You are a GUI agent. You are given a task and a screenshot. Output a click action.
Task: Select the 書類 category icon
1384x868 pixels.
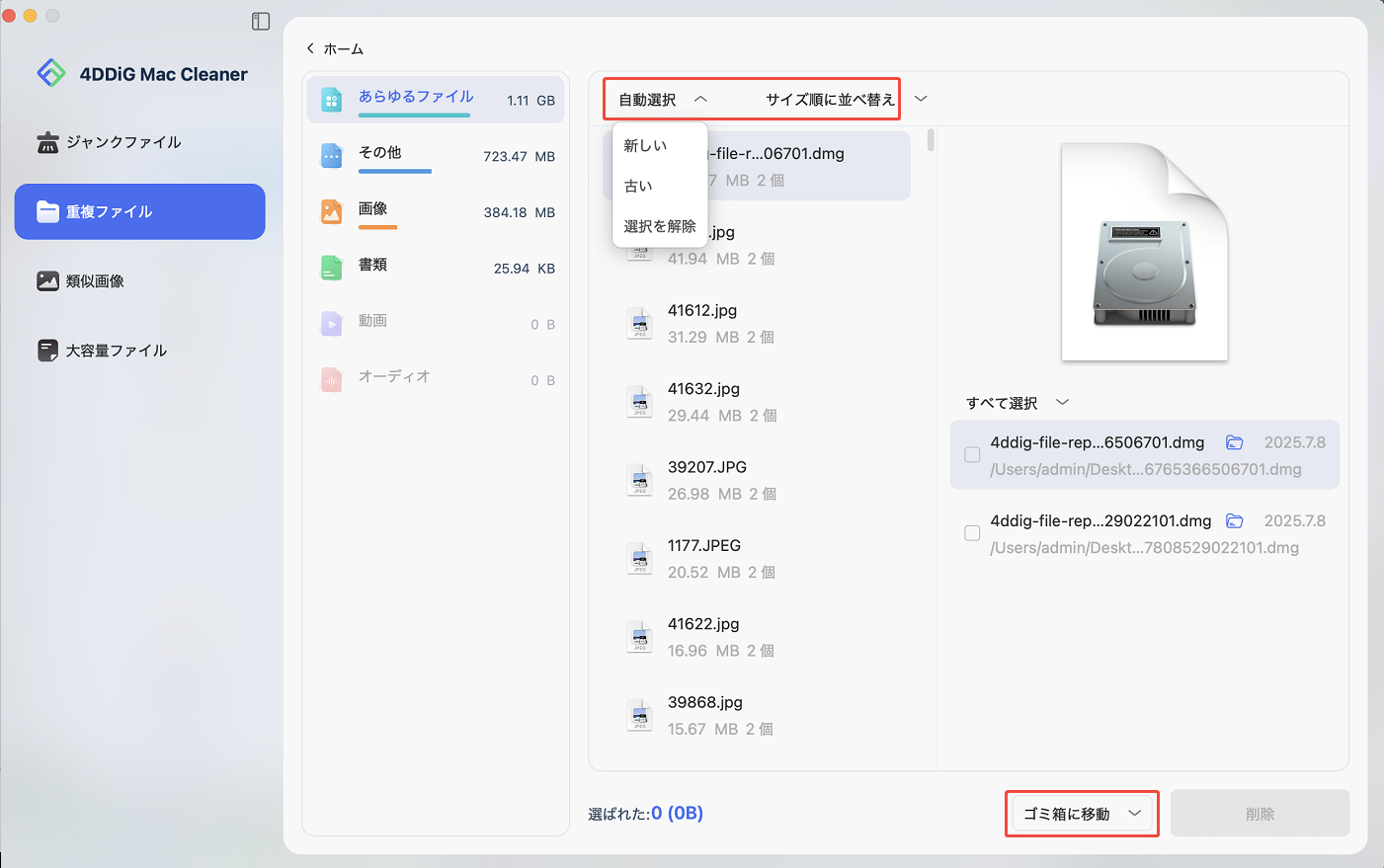pyautogui.click(x=332, y=268)
